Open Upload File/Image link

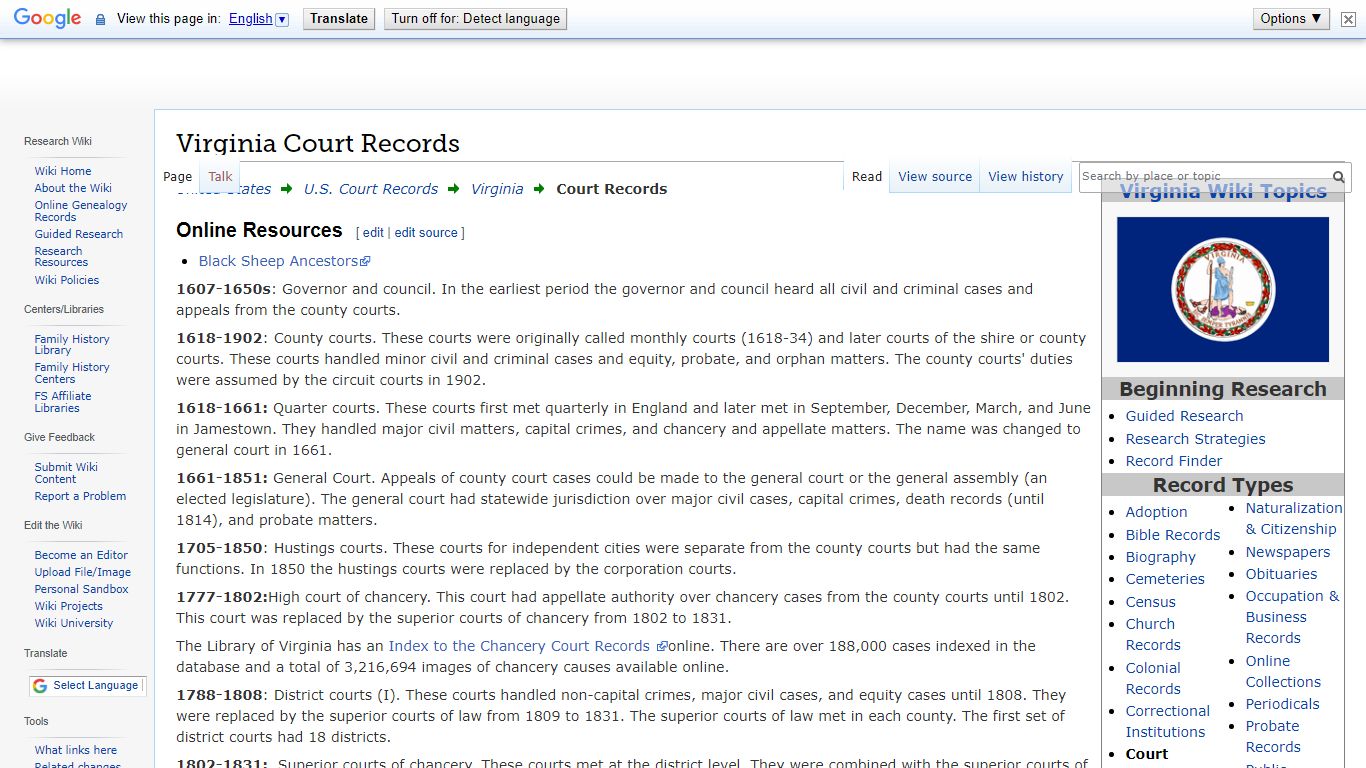pyautogui.click(x=83, y=572)
